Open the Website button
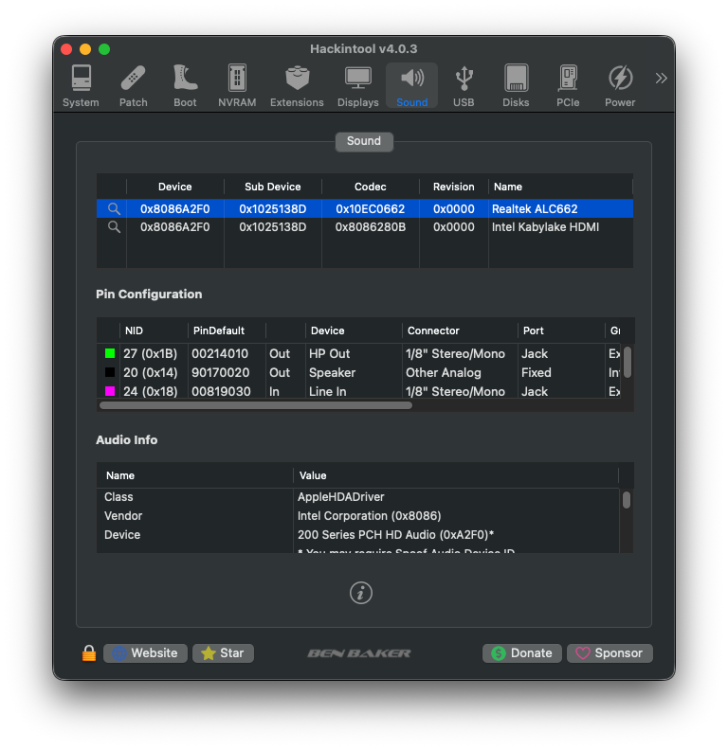 [x=145, y=653]
